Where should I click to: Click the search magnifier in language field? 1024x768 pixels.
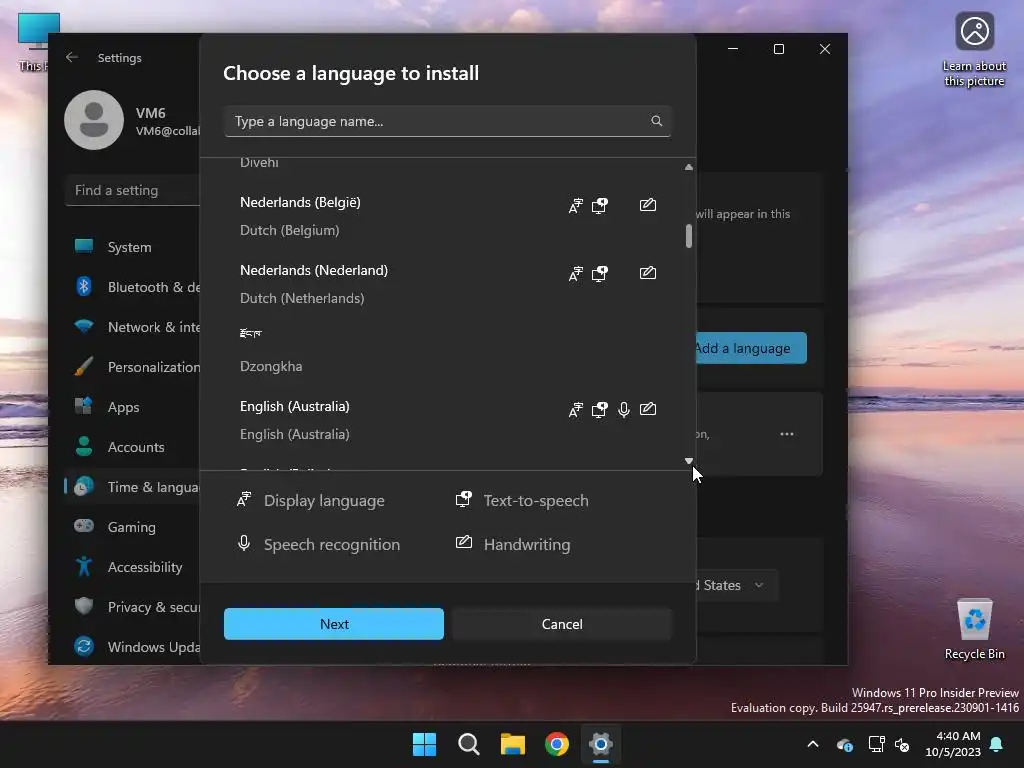(x=656, y=121)
